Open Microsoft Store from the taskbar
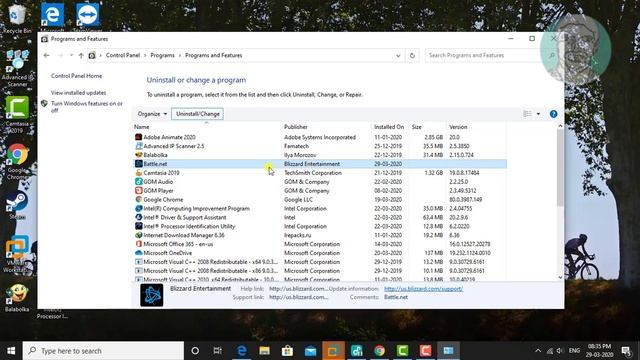The image size is (640, 360). 287,351
